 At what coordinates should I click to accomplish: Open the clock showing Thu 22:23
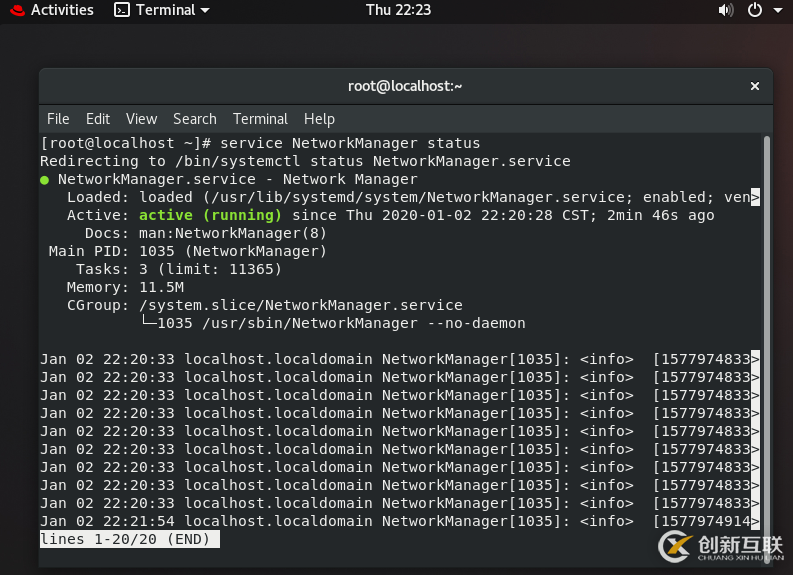[x=398, y=10]
